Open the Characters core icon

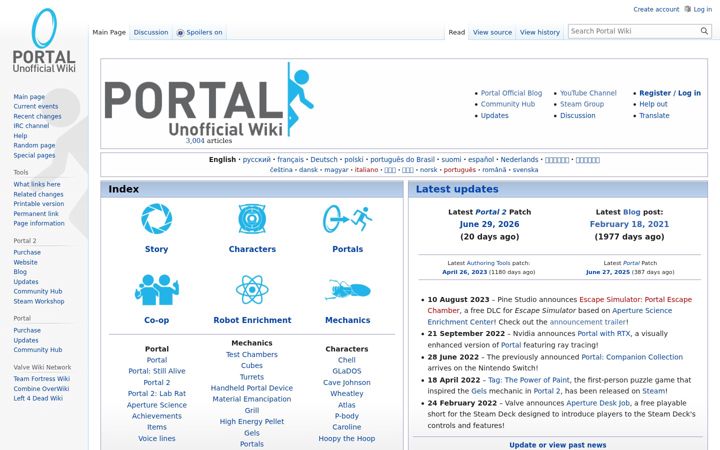(252, 219)
